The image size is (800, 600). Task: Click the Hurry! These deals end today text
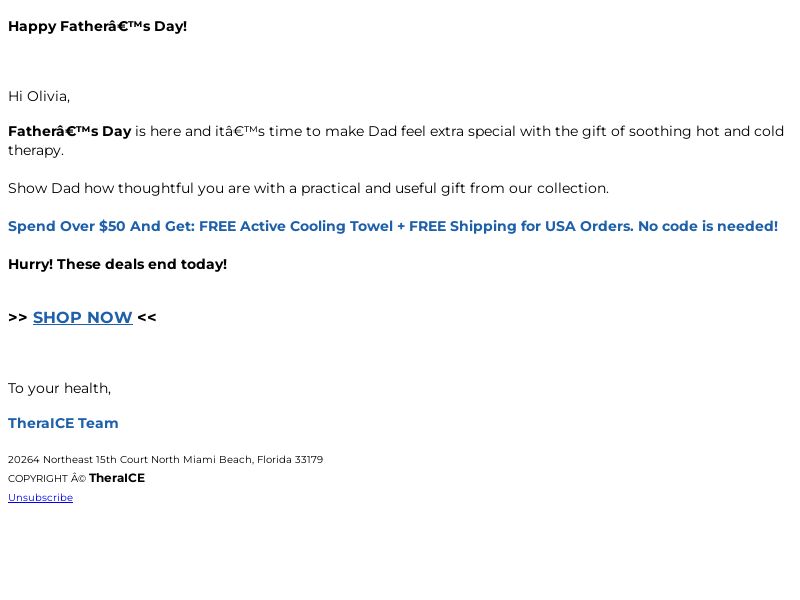coord(117,264)
